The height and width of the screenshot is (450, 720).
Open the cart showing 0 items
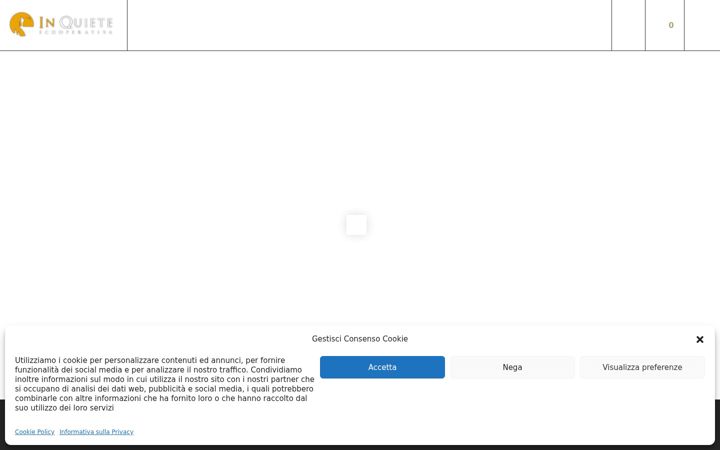(x=665, y=25)
